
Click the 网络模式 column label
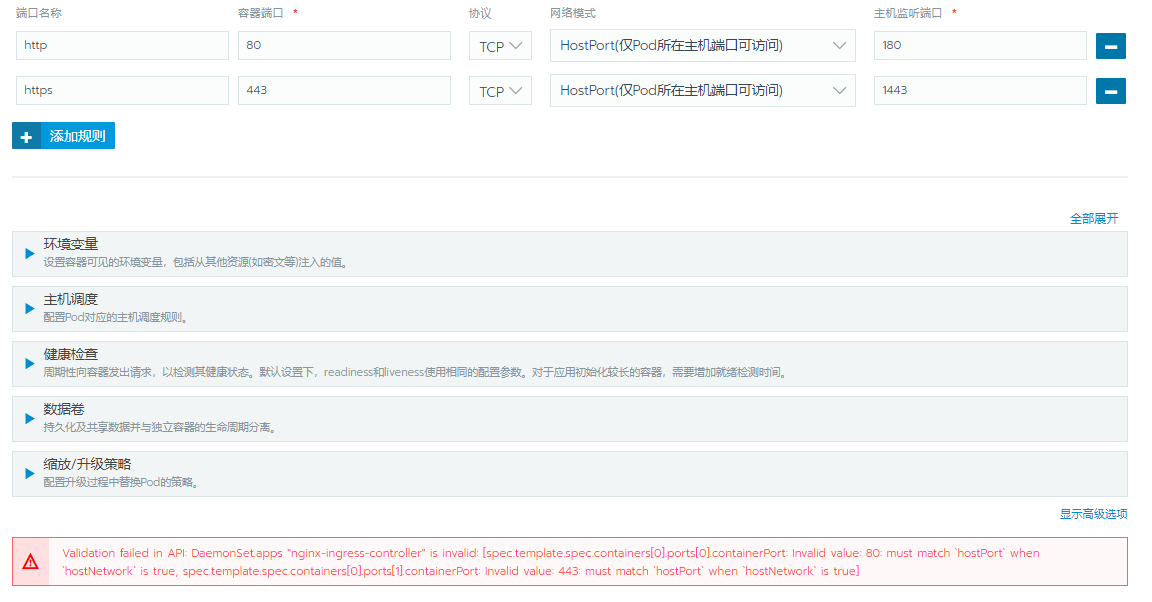coord(573,13)
